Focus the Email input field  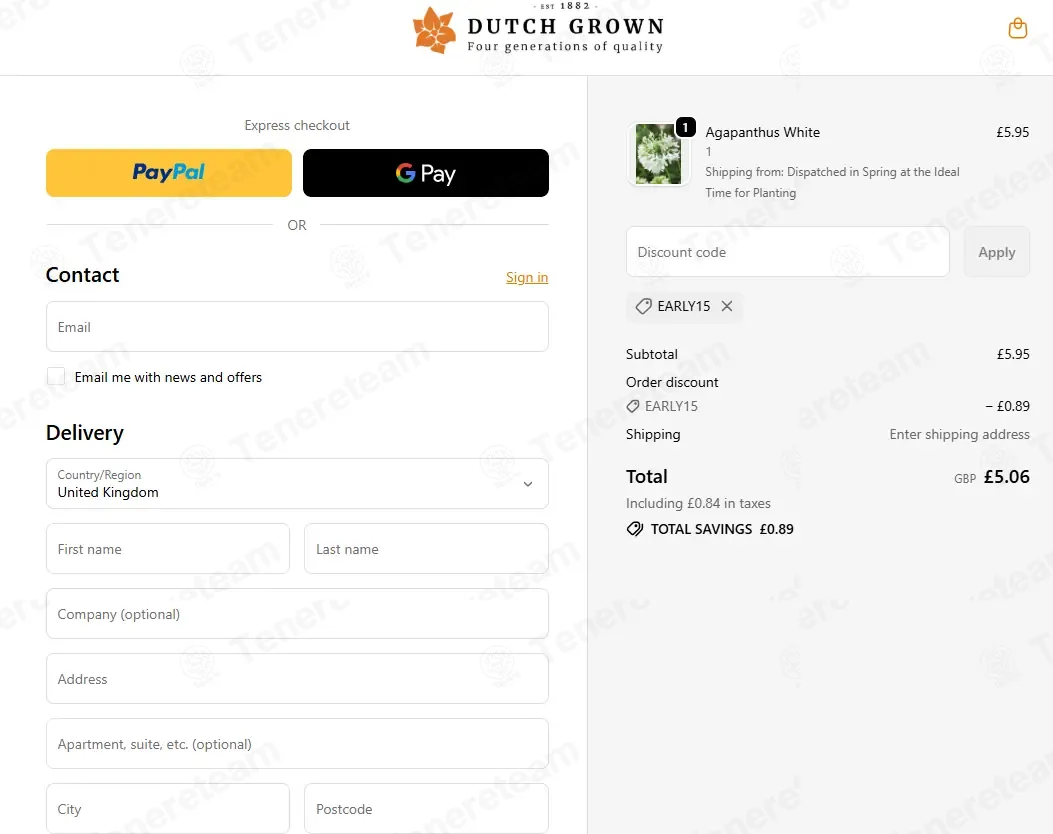coord(297,326)
